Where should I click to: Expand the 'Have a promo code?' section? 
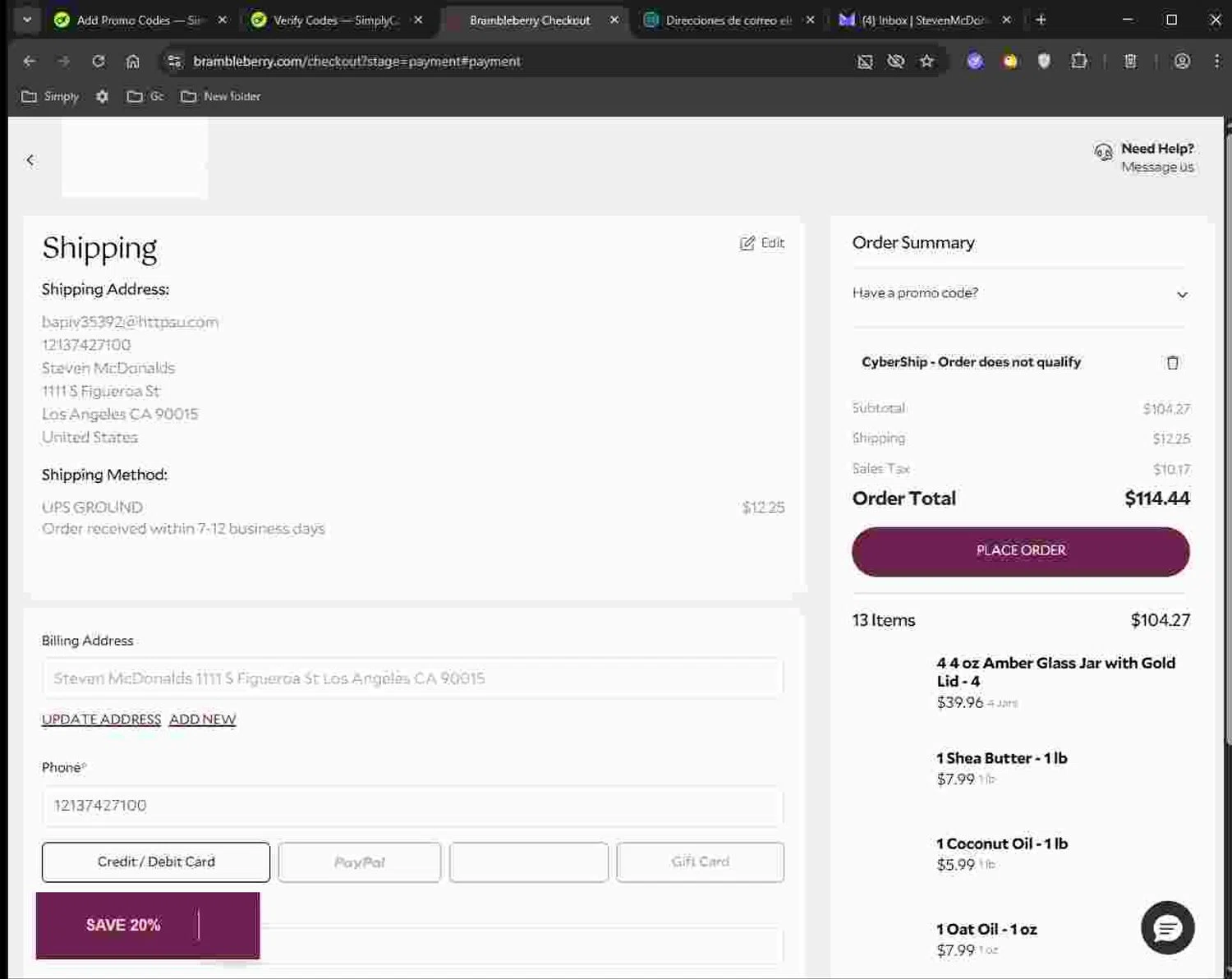point(1020,293)
